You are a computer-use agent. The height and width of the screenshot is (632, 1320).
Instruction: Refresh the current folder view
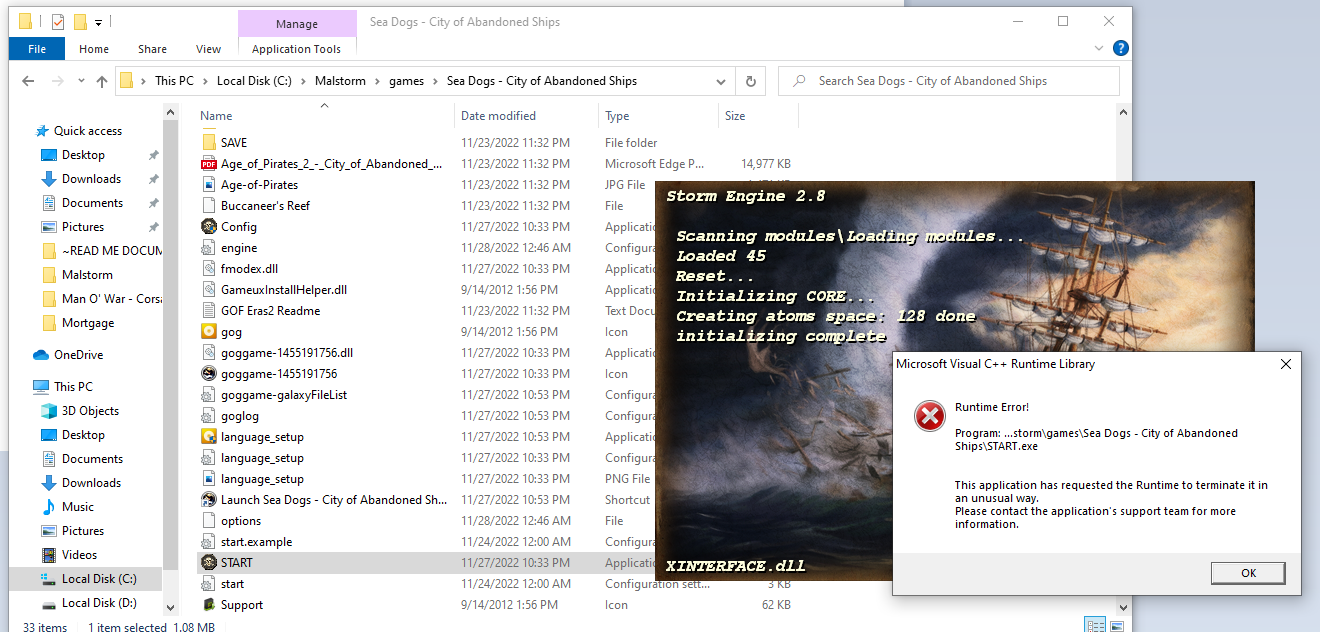point(751,82)
